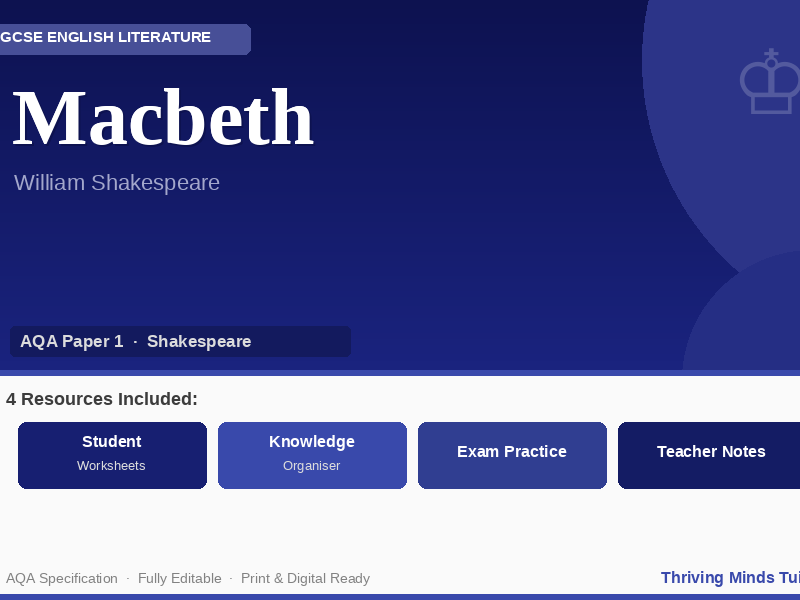Open the Shakespeare dropdown in the badge
The width and height of the screenshot is (800, 600).
click(199, 341)
